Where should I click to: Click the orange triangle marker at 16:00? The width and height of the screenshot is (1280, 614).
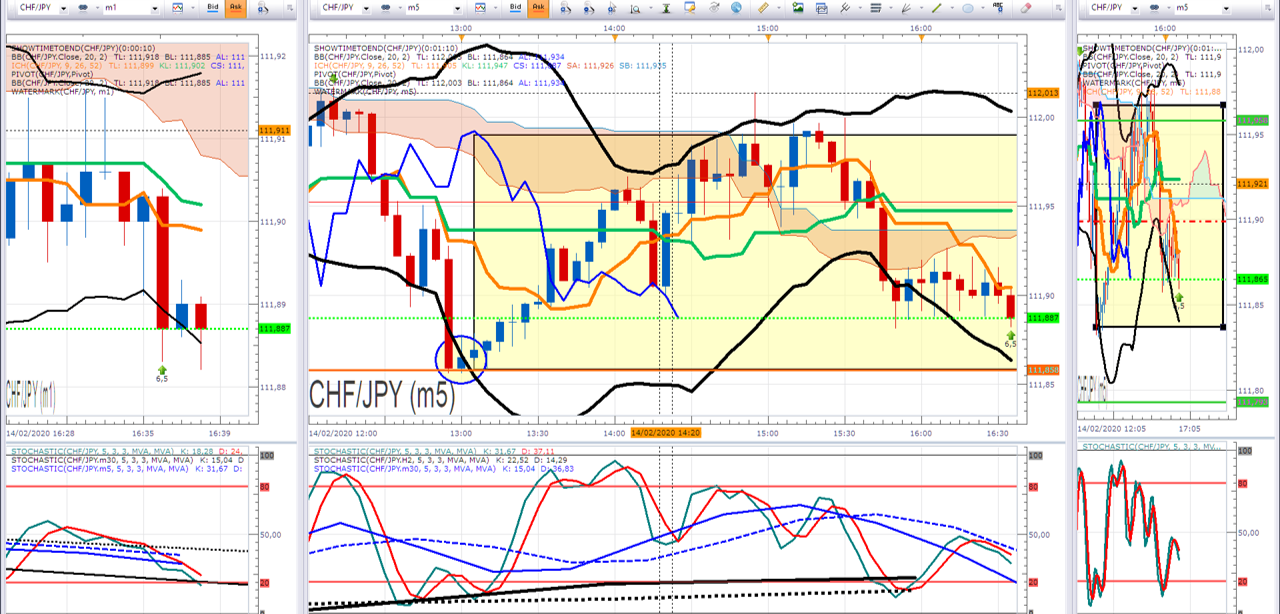pos(921,39)
